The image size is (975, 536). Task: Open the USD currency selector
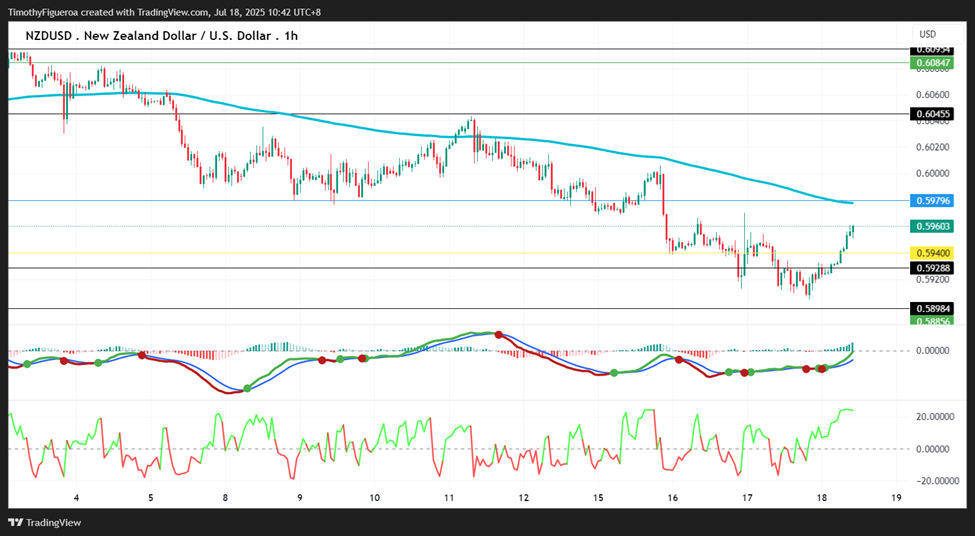928,34
